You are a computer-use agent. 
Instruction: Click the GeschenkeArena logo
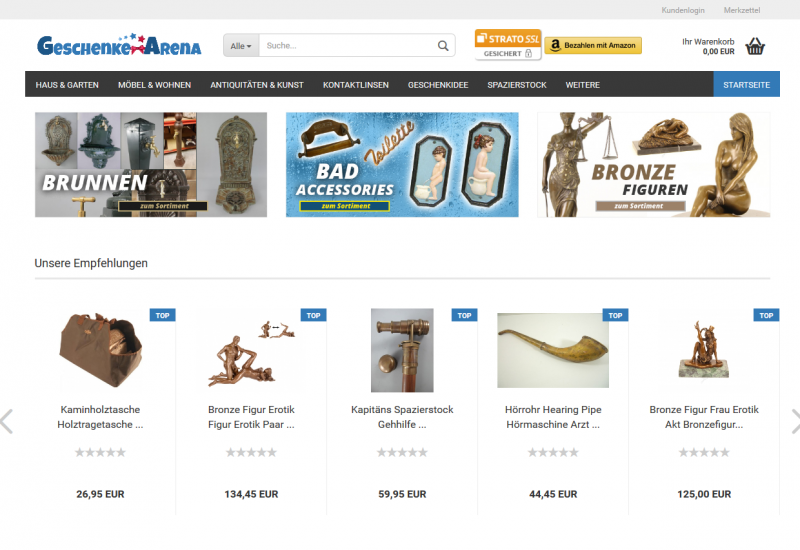pyautogui.click(x=119, y=45)
